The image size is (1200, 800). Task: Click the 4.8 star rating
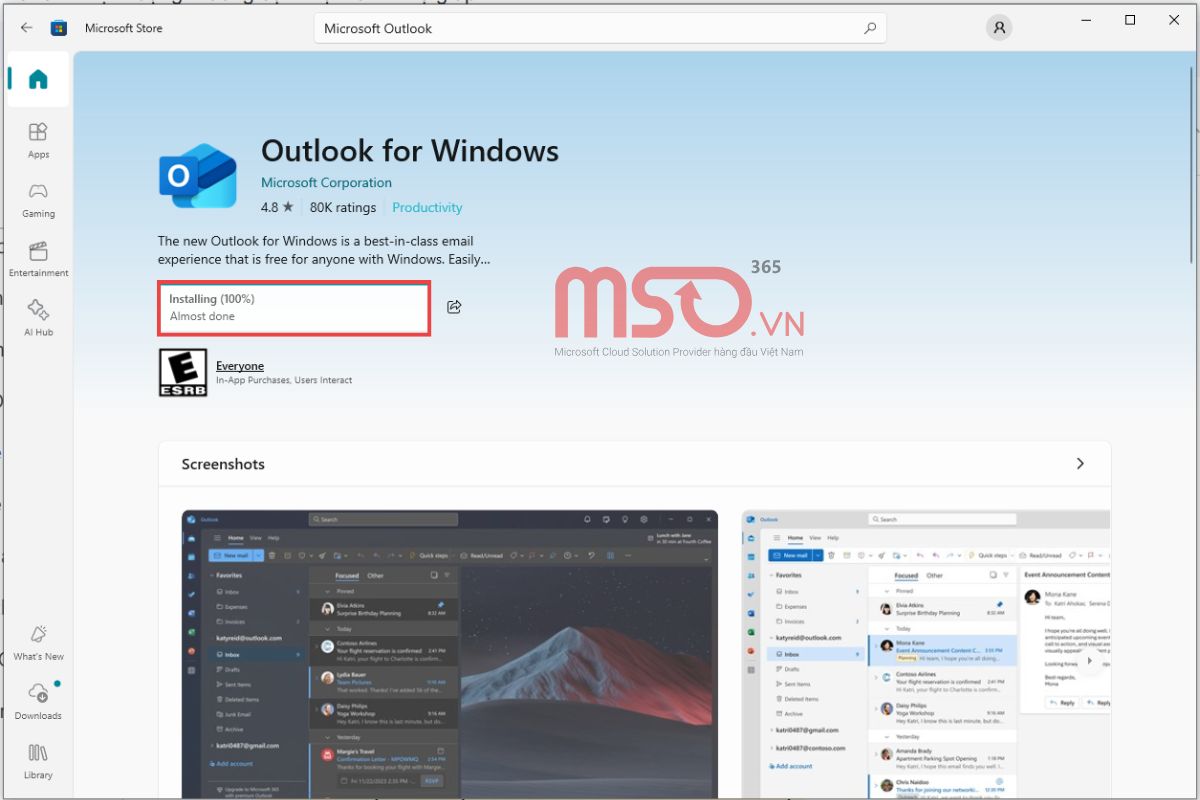click(x=277, y=208)
